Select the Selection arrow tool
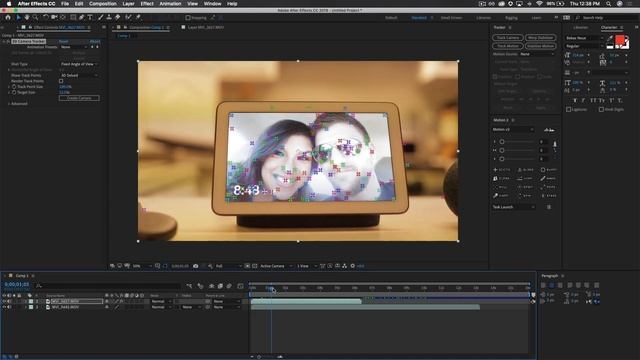The width and height of the screenshot is (640, 360). 18,18
